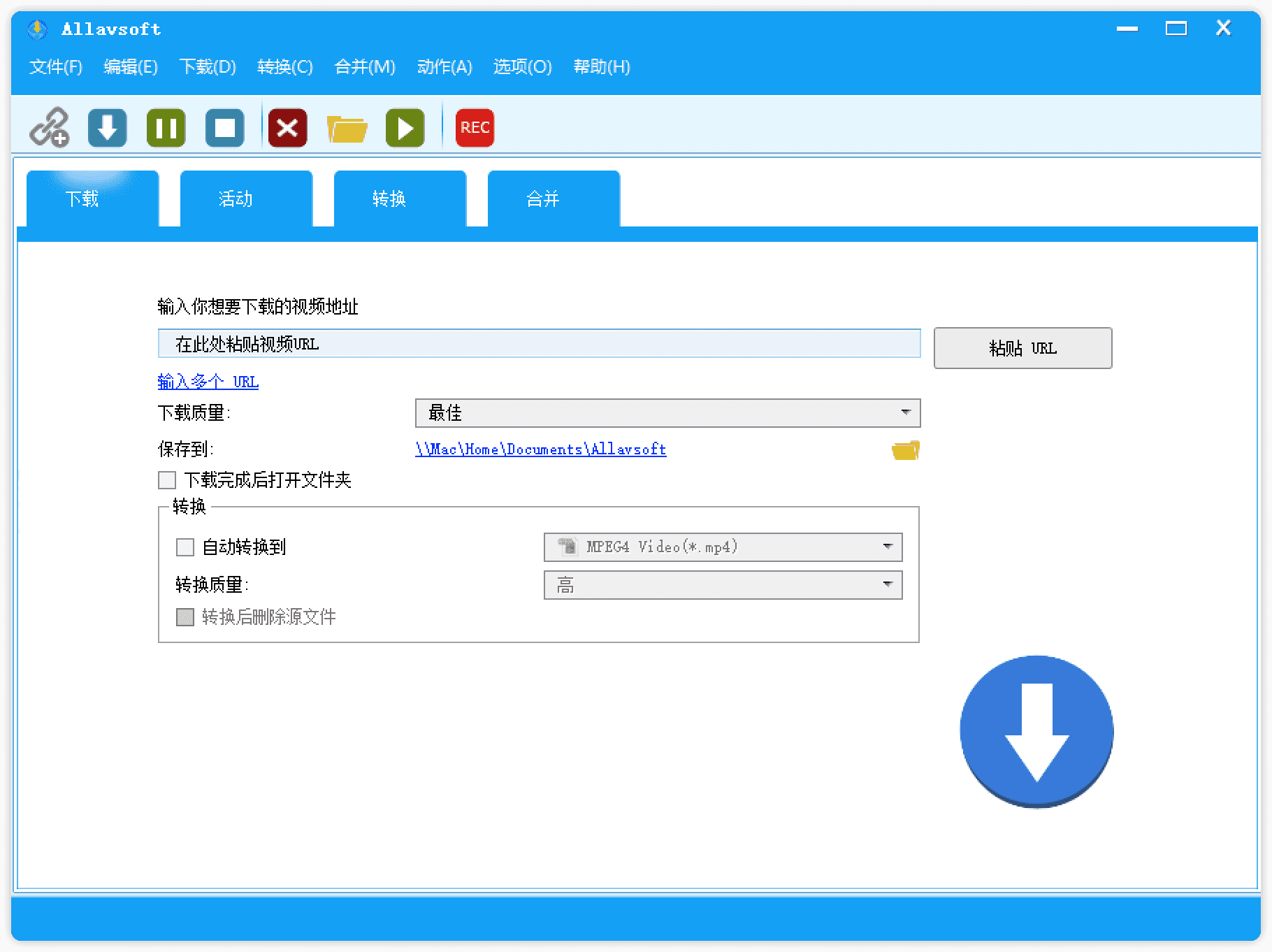Image resolution: width=1272 pixels, height=952 pixels.
Task: Start recording with the REC icon
Action: pos(475,128)
